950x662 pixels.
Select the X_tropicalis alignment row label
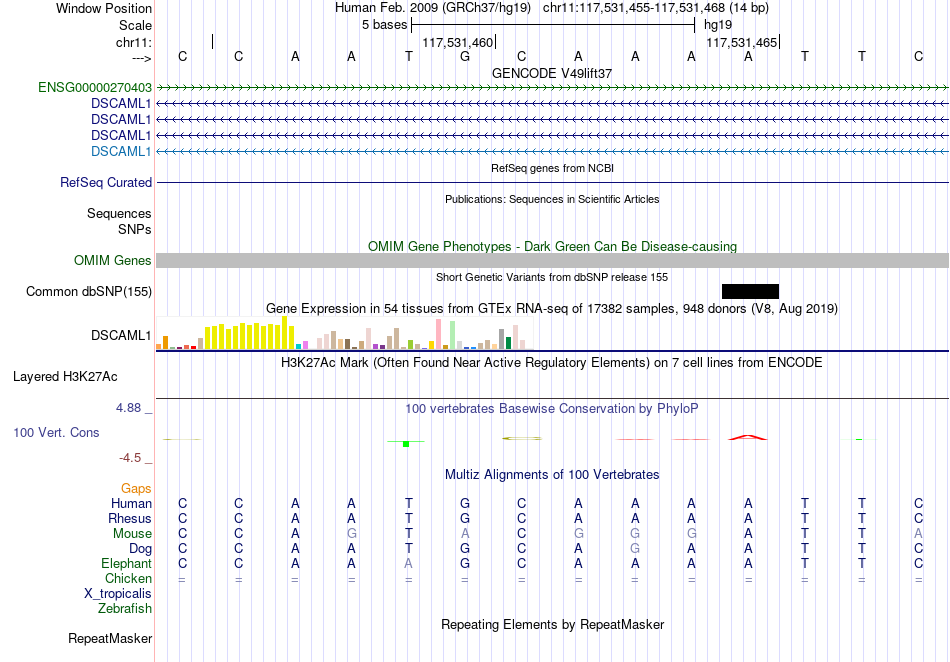pyautogui.click(x=118, y=594)
